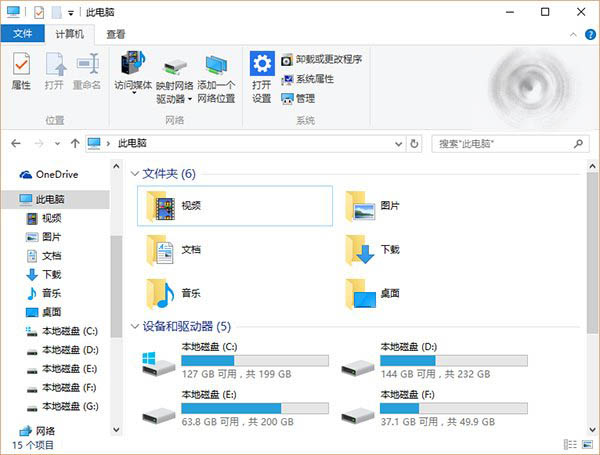Switch to large icons view in status bar
The height and width of the screenshot is (455, 600).
coord(587,444)
